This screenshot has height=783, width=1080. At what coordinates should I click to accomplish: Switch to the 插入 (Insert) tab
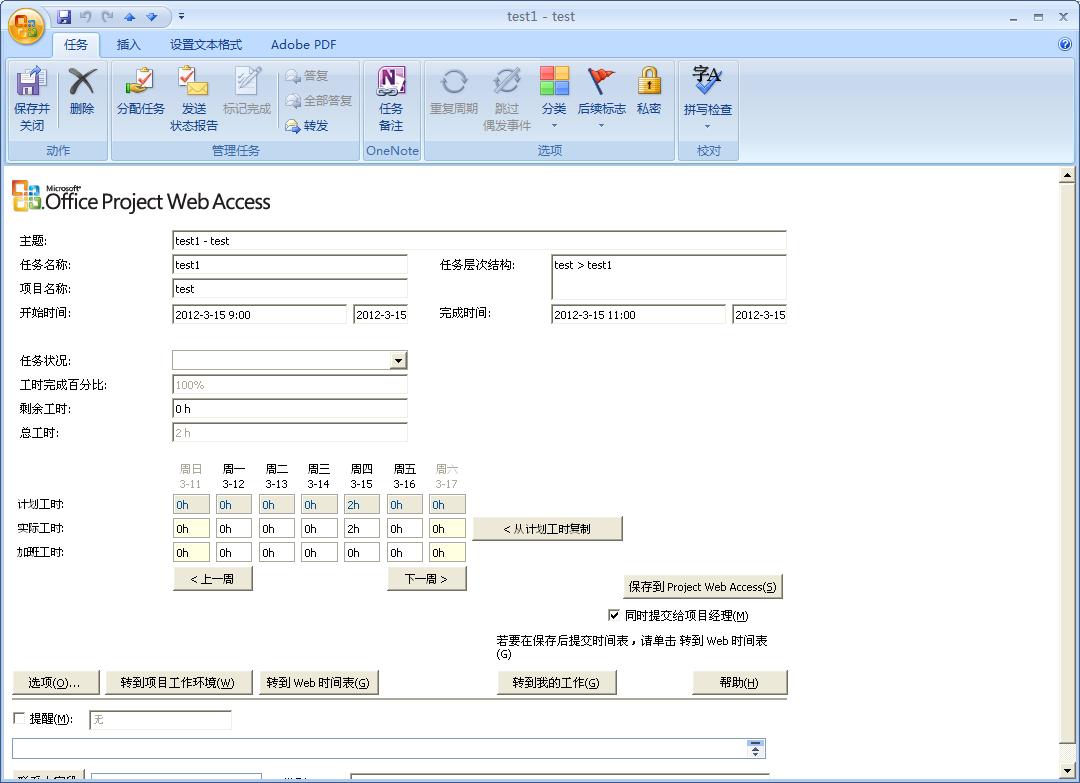[129, 45]
